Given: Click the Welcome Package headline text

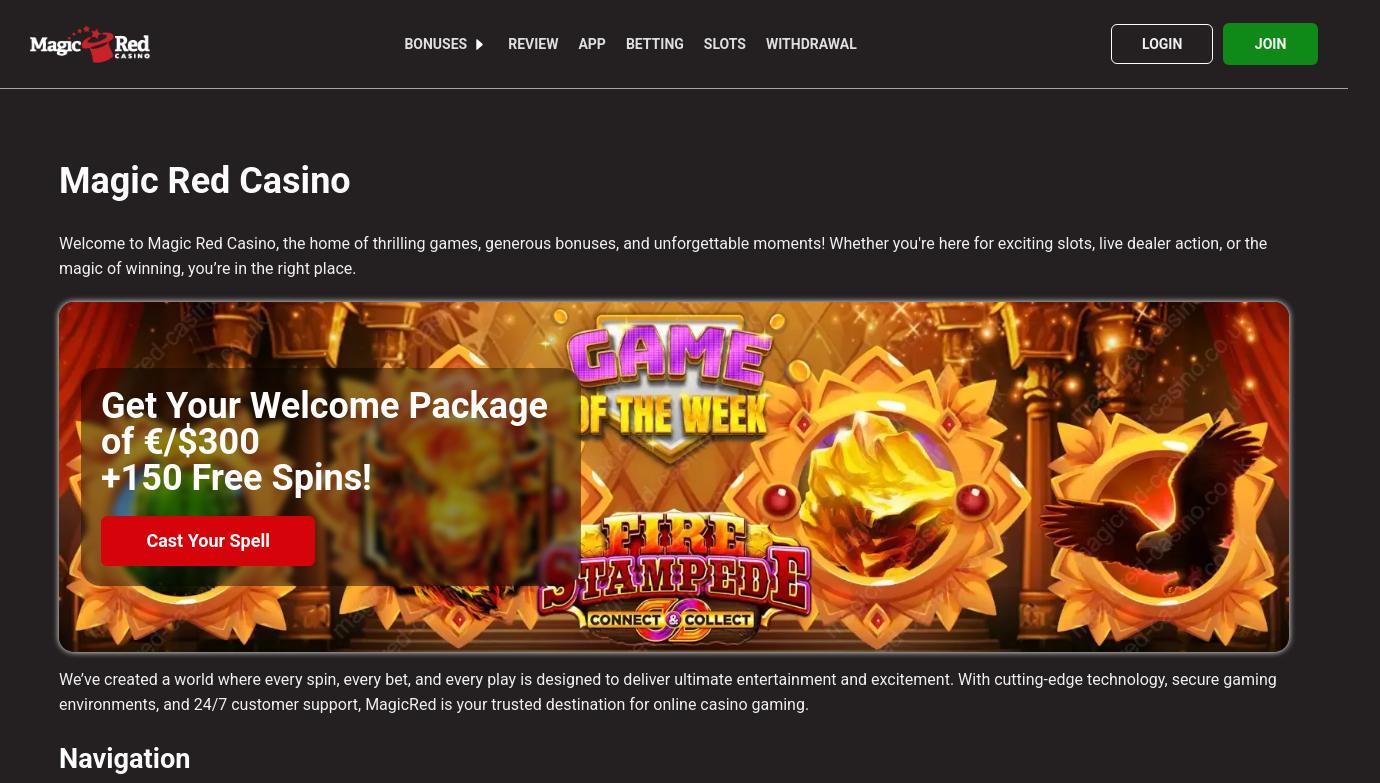Looking at the screenshot, I should point(324,442).
